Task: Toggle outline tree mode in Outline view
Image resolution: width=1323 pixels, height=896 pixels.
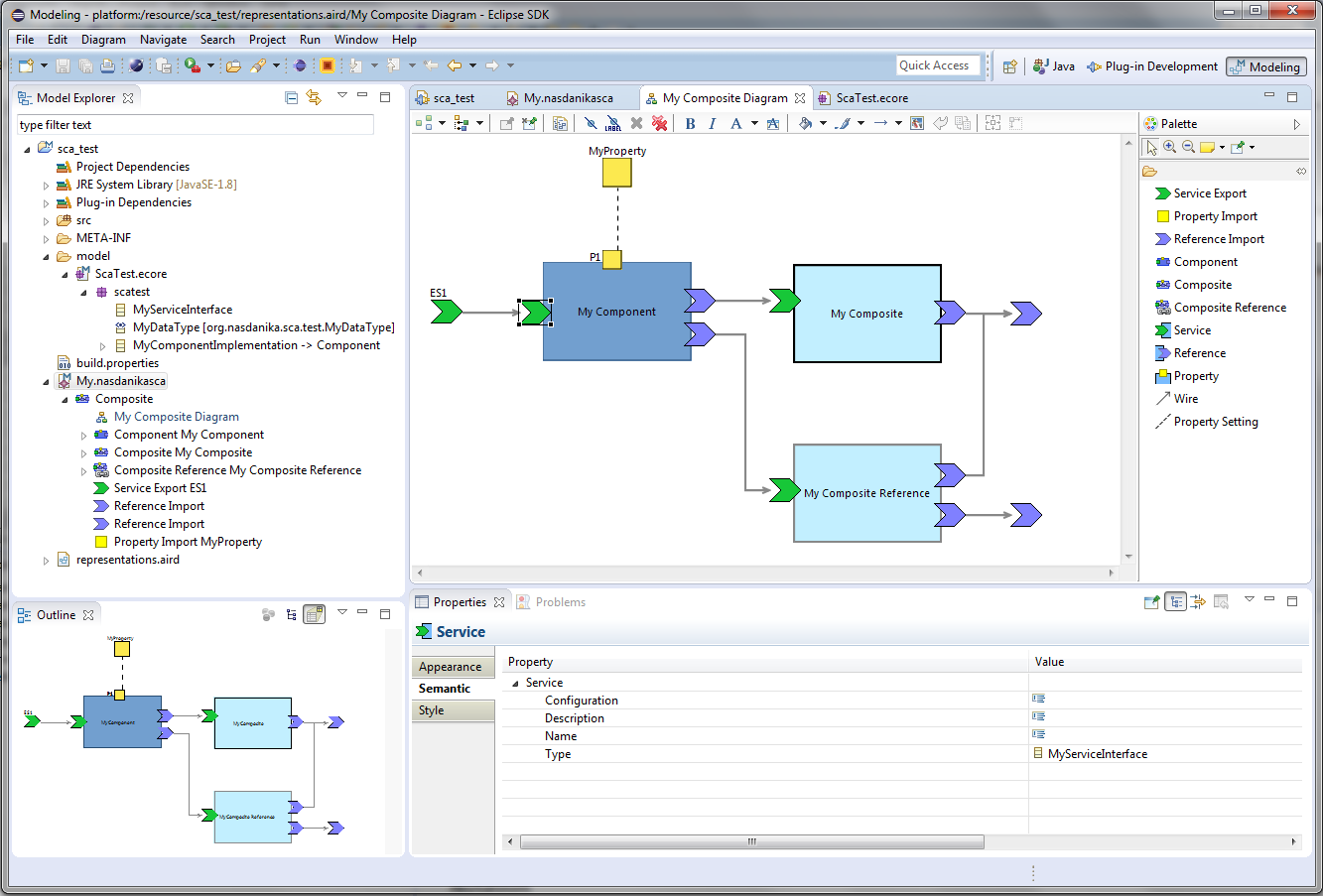Action: pyautogui.click(x=291, y=614)
